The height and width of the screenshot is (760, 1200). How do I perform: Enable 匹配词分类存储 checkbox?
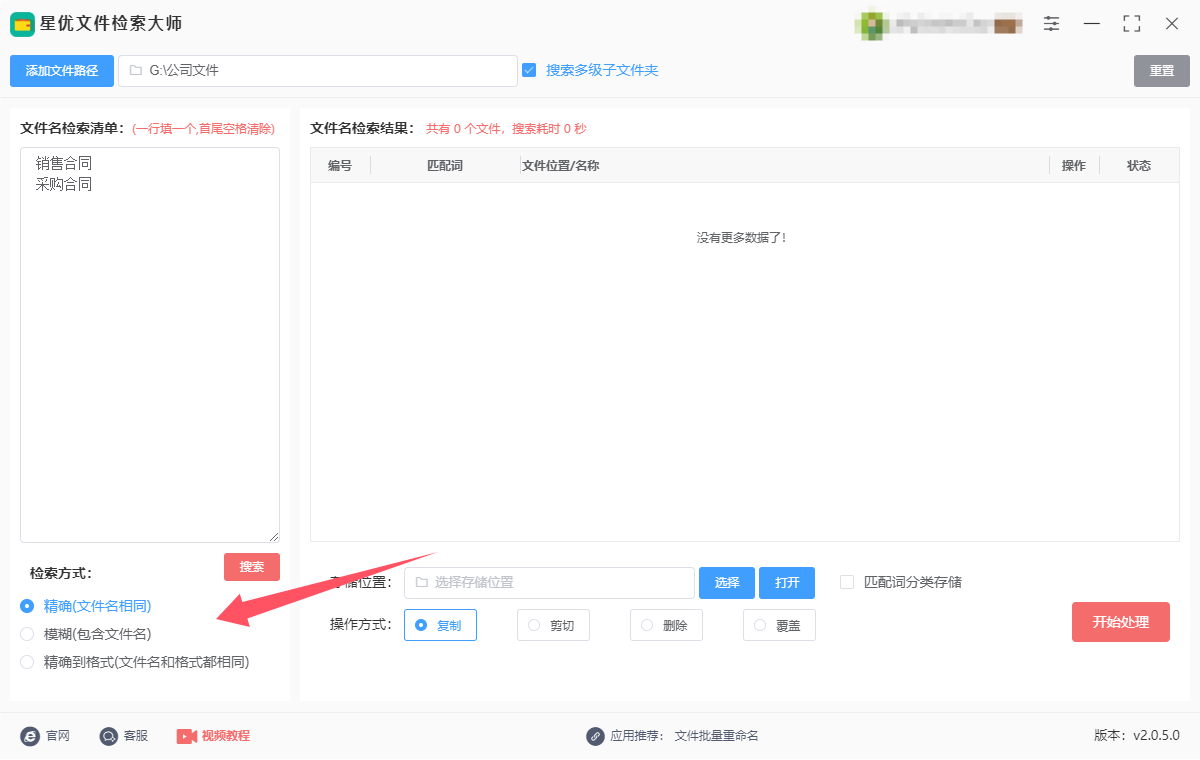coord(847,582)
